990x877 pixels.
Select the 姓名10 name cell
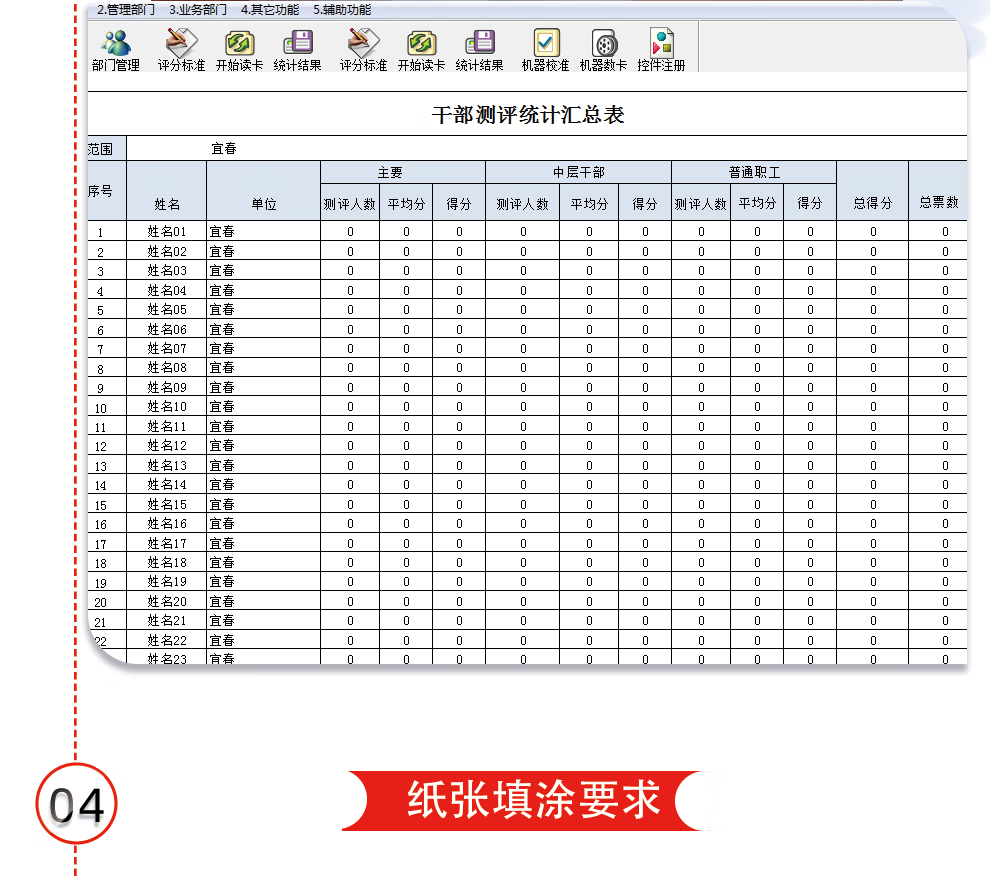pyautogui.click(x=167, y=407)
